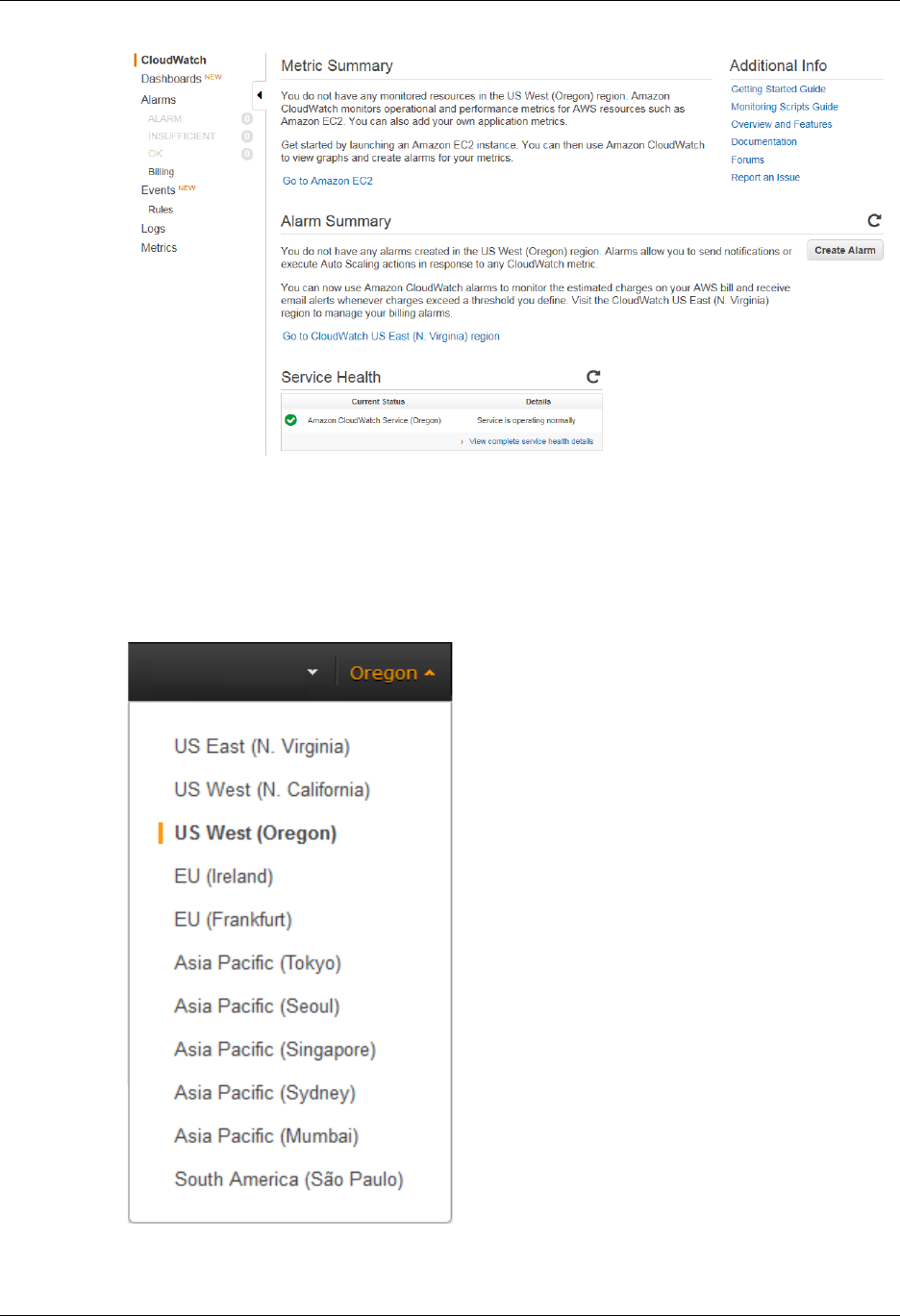This screenshot has height=1316, width=900.
Task: Select Asia Pacific (Sydney) region
Action: click(264, 1093)
